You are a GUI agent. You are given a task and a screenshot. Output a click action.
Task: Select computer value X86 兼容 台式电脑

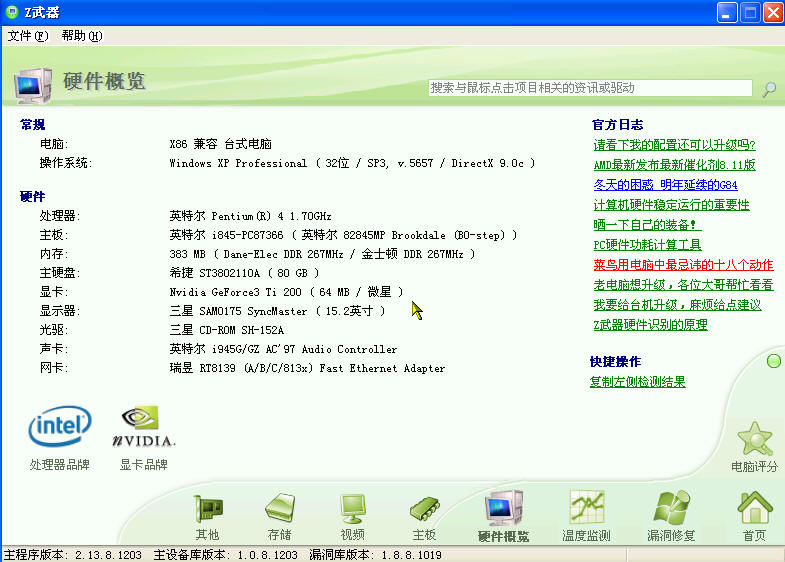point(220,144)
